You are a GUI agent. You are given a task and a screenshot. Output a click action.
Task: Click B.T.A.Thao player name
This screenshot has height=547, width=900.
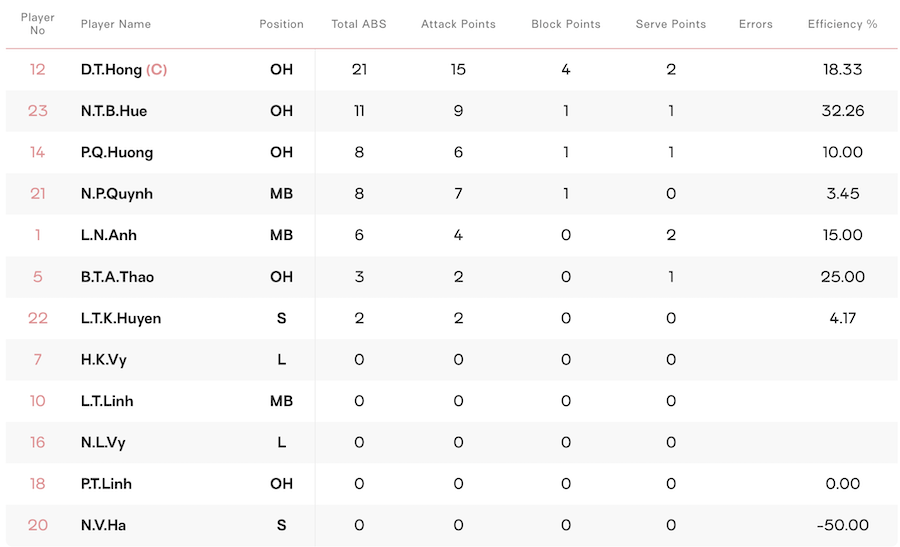pos(117,277)
